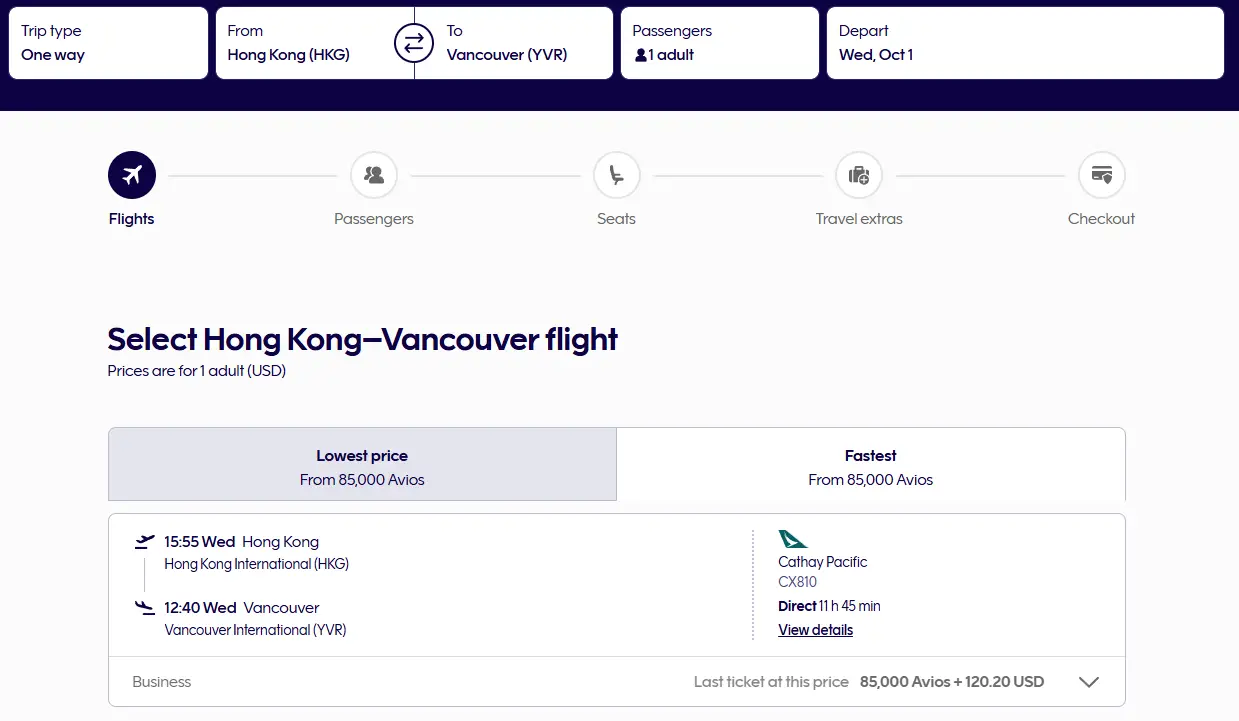Click the Flights step airplane icon
The image size is (1239, 721).
pos(132,176)
